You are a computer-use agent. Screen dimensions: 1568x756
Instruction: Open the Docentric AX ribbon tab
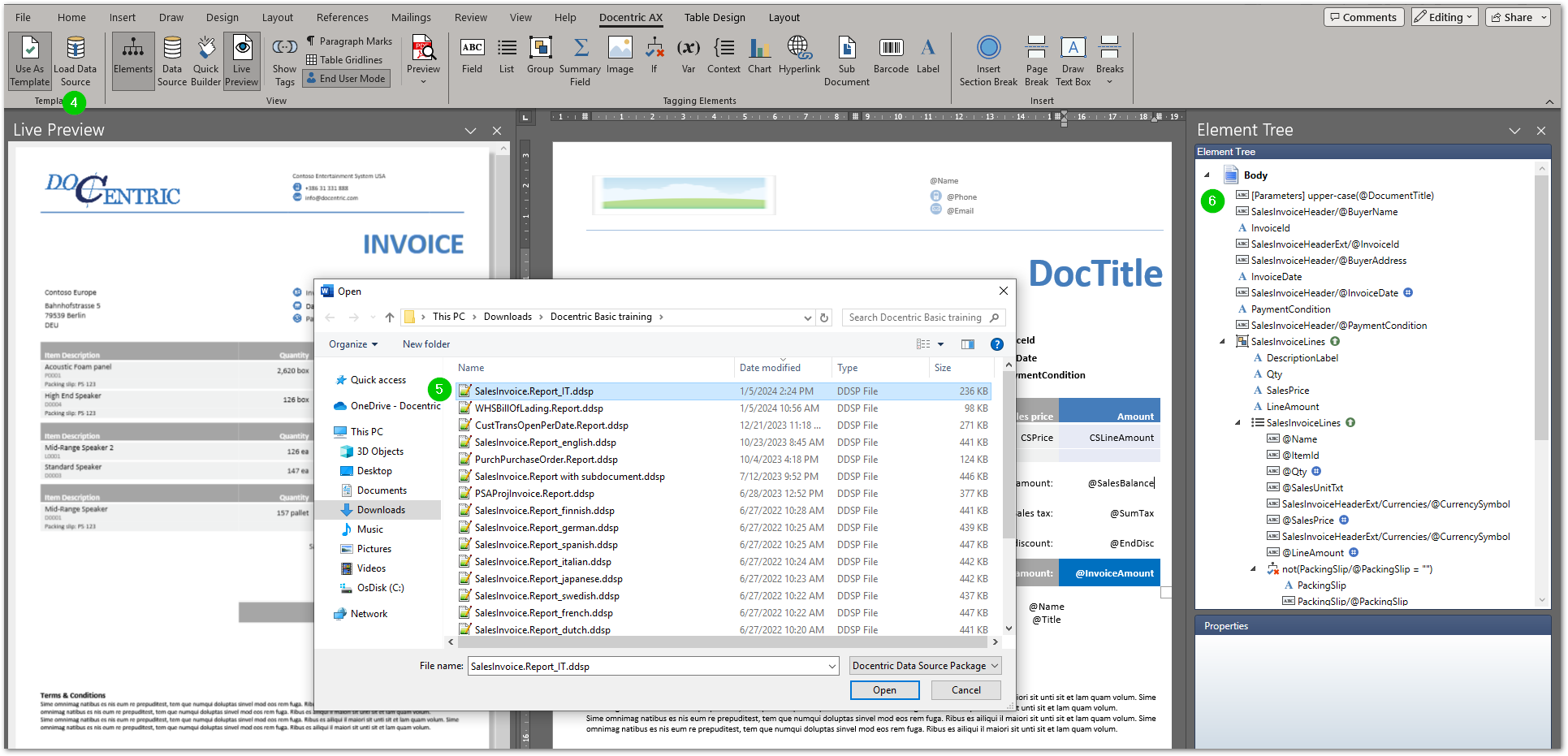point(631,17)
